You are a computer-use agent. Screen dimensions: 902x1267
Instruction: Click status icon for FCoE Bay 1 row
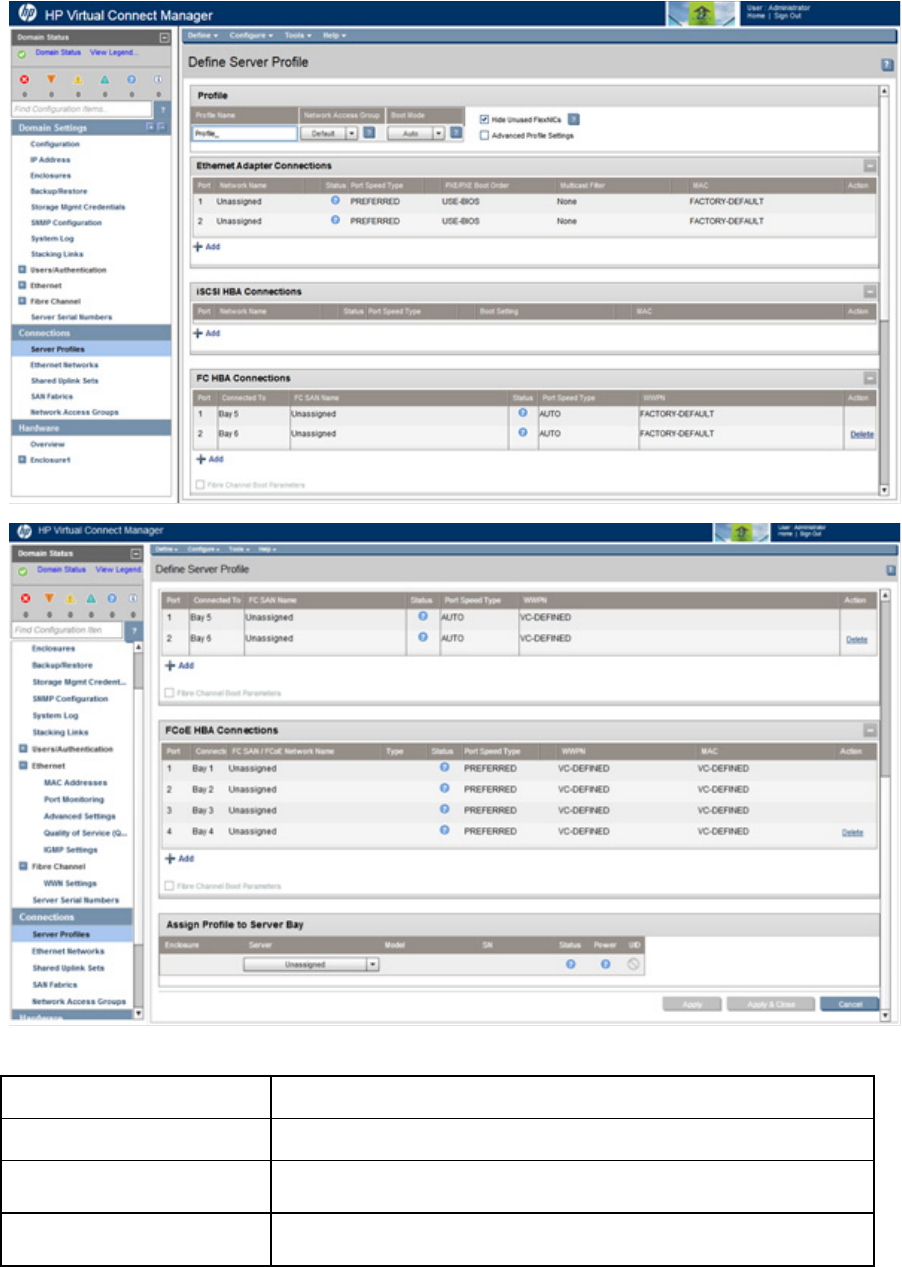point(445,767)
